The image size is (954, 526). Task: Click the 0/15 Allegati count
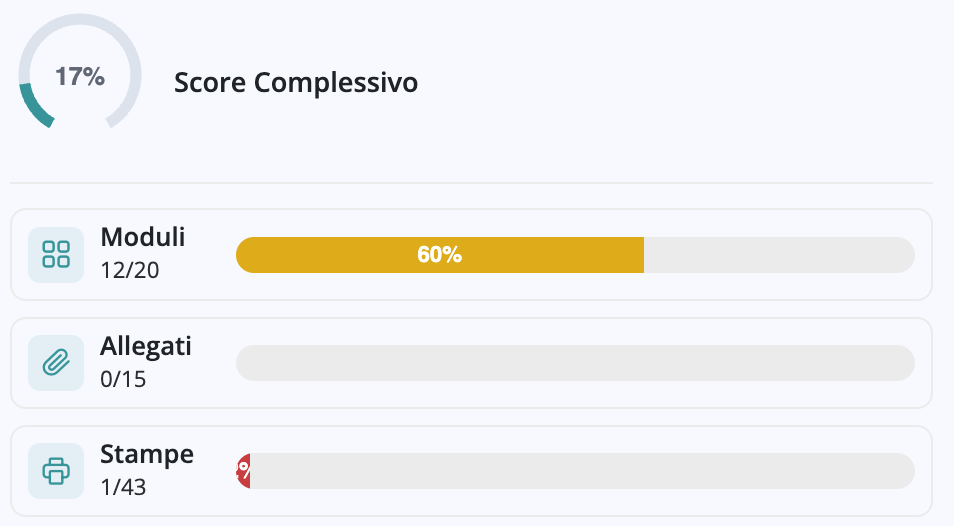pyautogui.click(x=123, y=379)
